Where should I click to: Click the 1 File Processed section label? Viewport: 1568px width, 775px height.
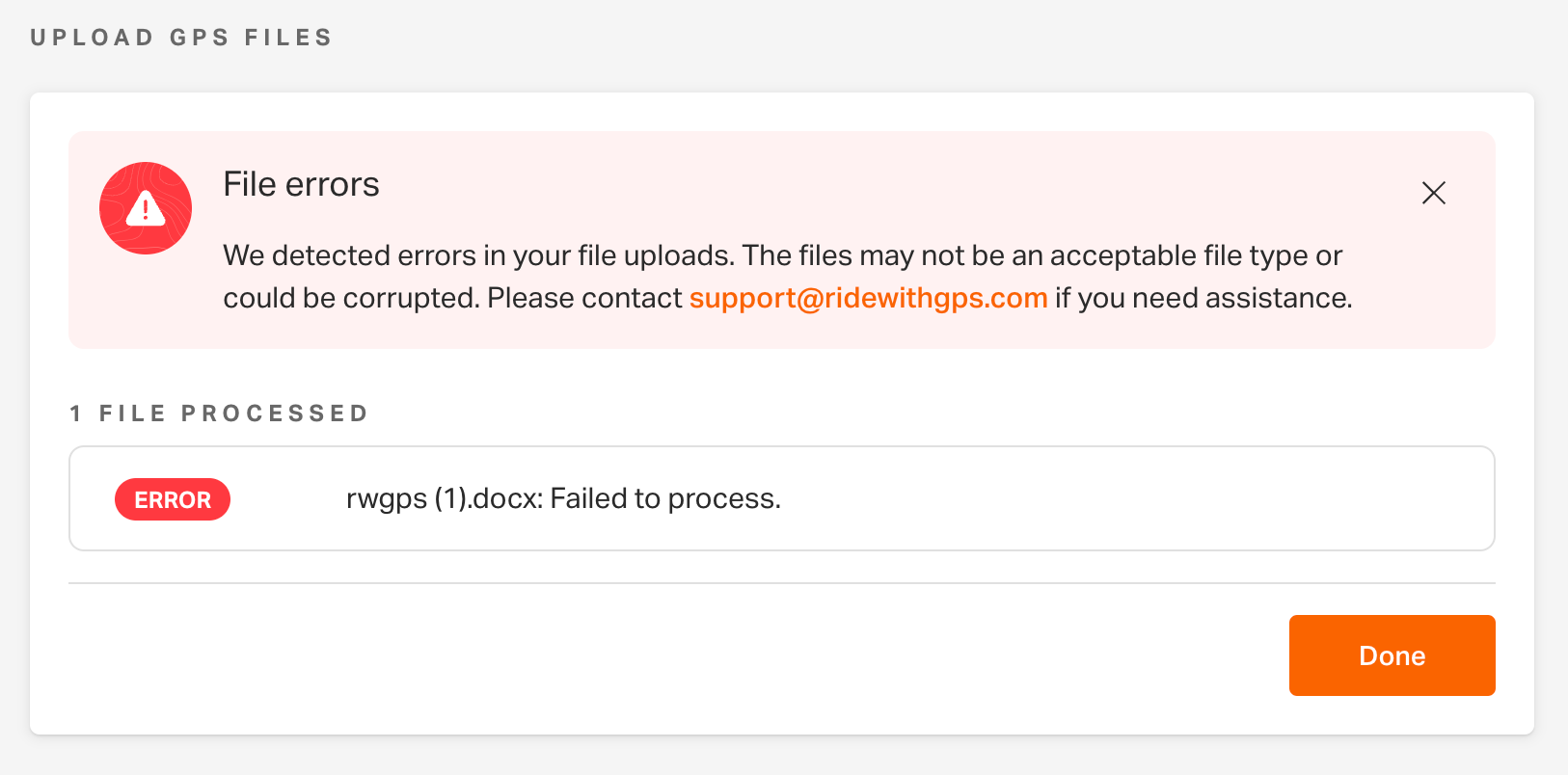click(x=219, y=414)
